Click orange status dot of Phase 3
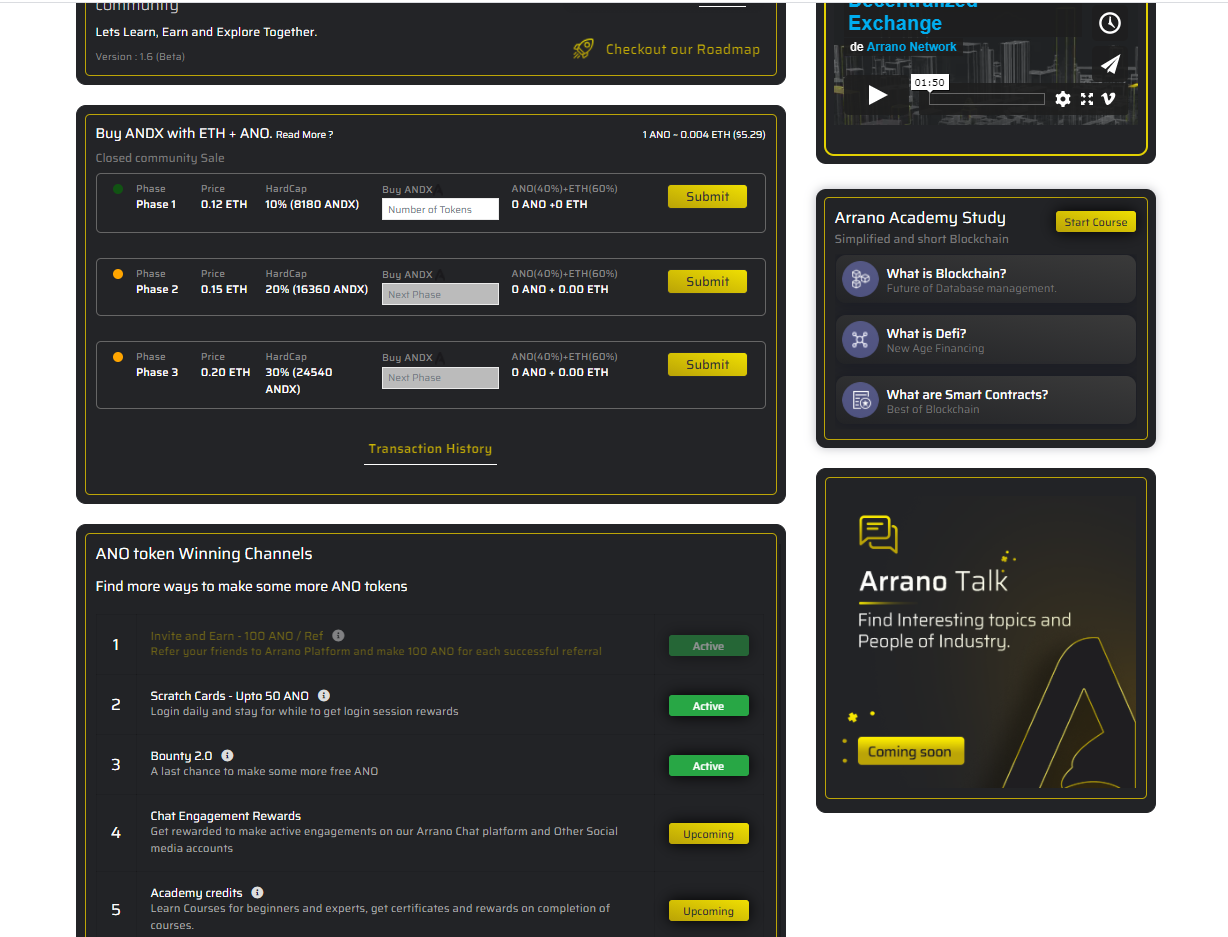Image resolution: width=1228 pixels, height=937 pixels. tap(118, 357)
